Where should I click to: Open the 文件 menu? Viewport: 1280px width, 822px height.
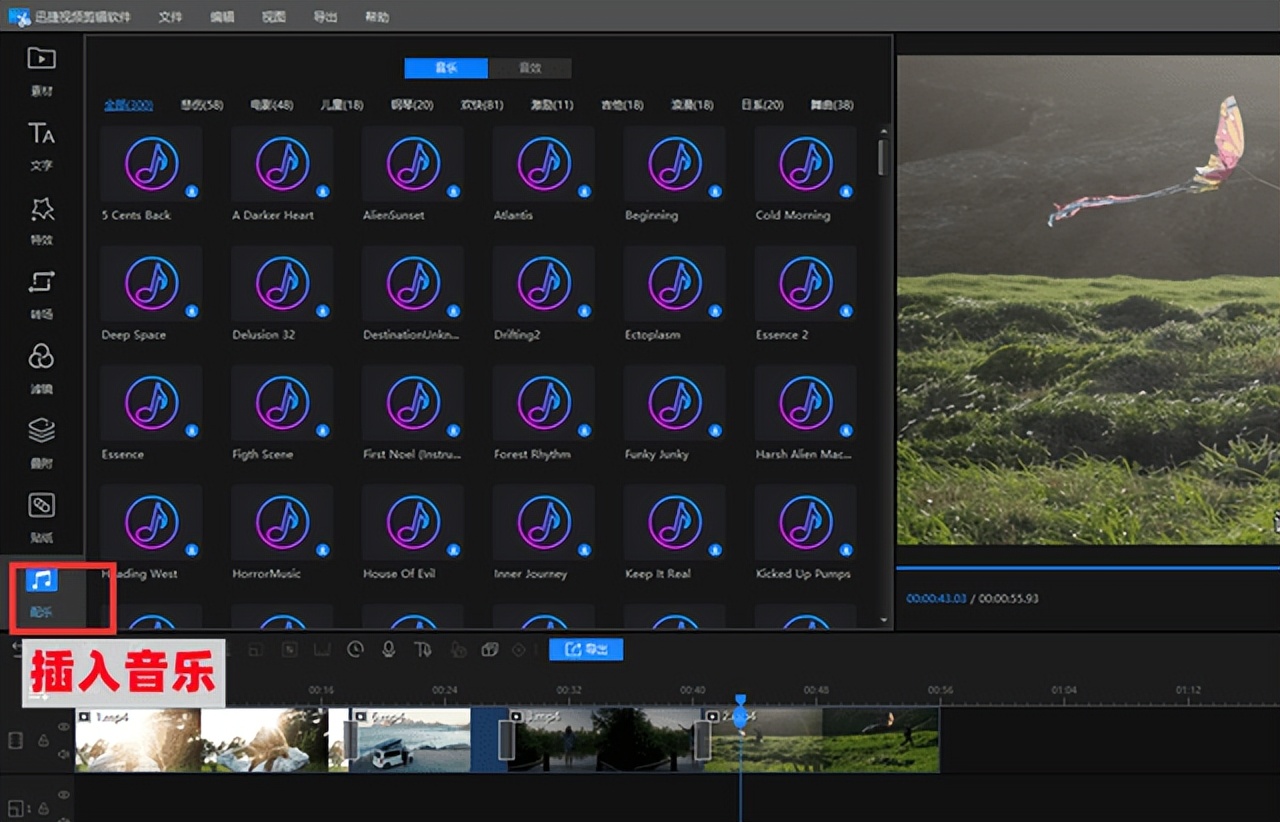pos(170,17)
